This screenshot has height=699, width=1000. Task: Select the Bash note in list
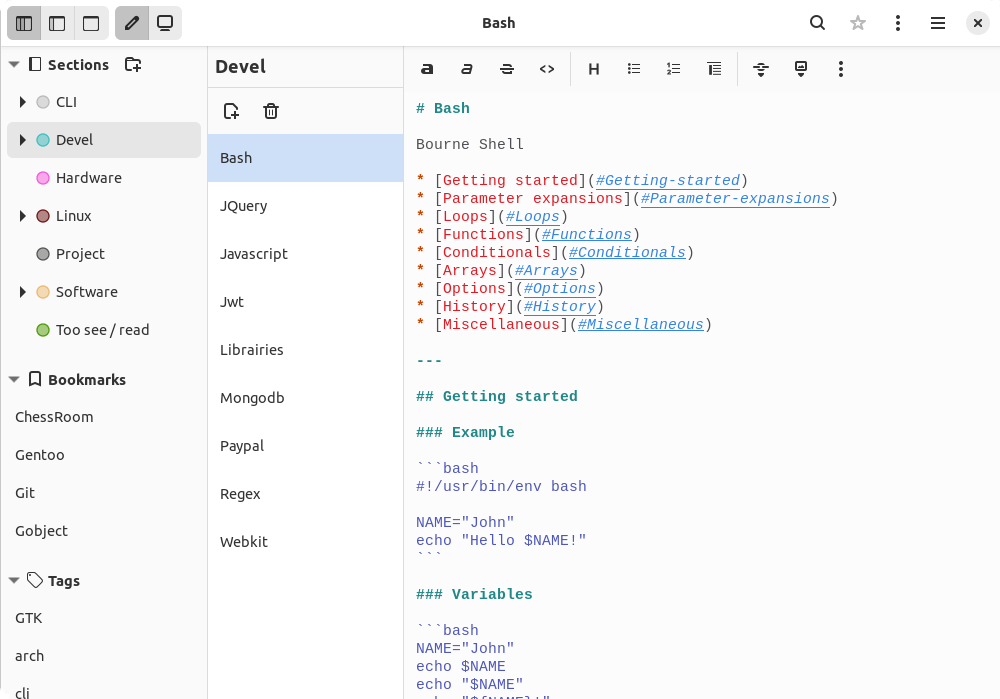[305, 158]
